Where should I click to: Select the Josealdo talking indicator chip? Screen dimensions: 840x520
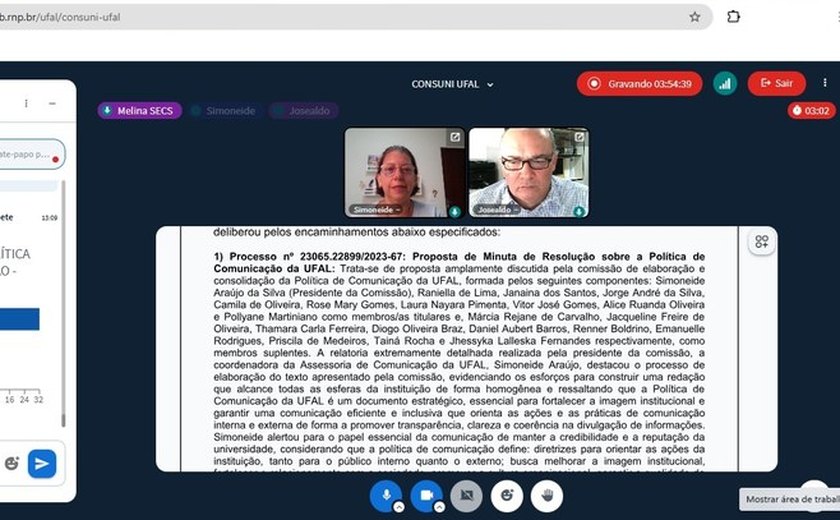304,111
